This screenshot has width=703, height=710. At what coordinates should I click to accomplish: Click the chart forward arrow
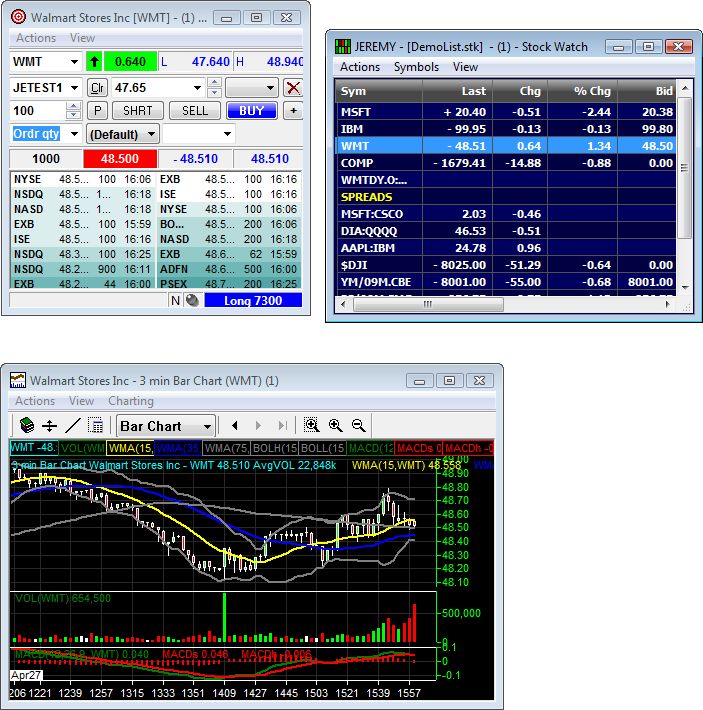point(258,425)
